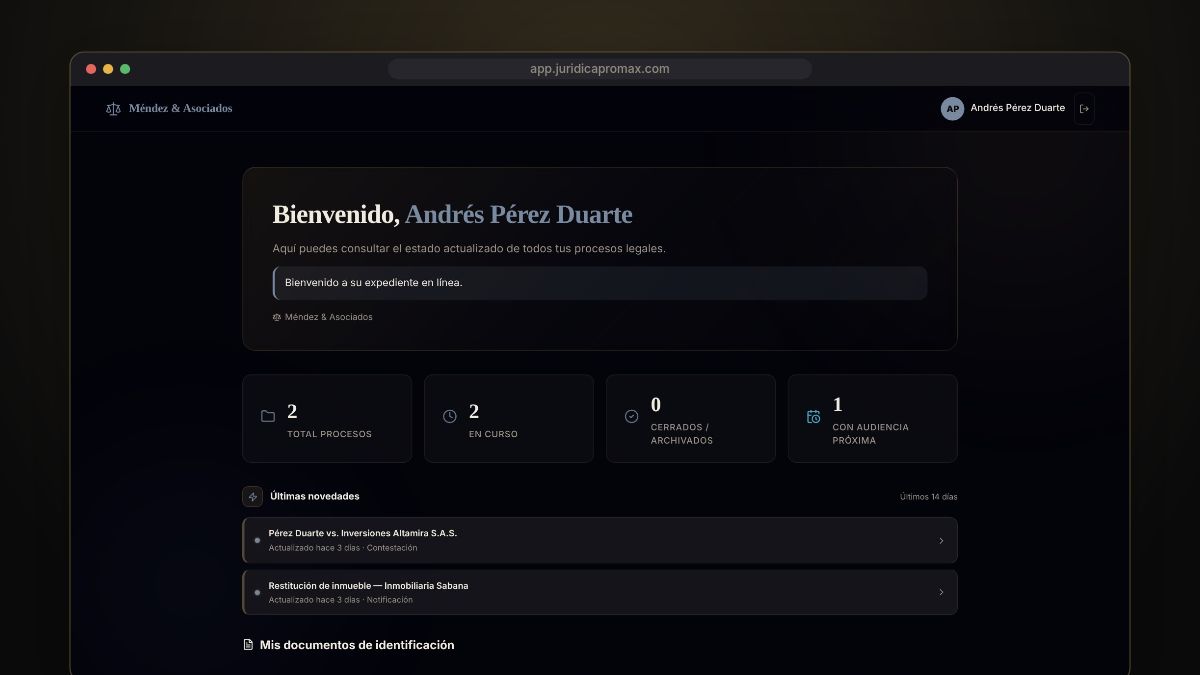
Task: Click the folder icon in Total Procesos card
Action: tap(268, 416)
